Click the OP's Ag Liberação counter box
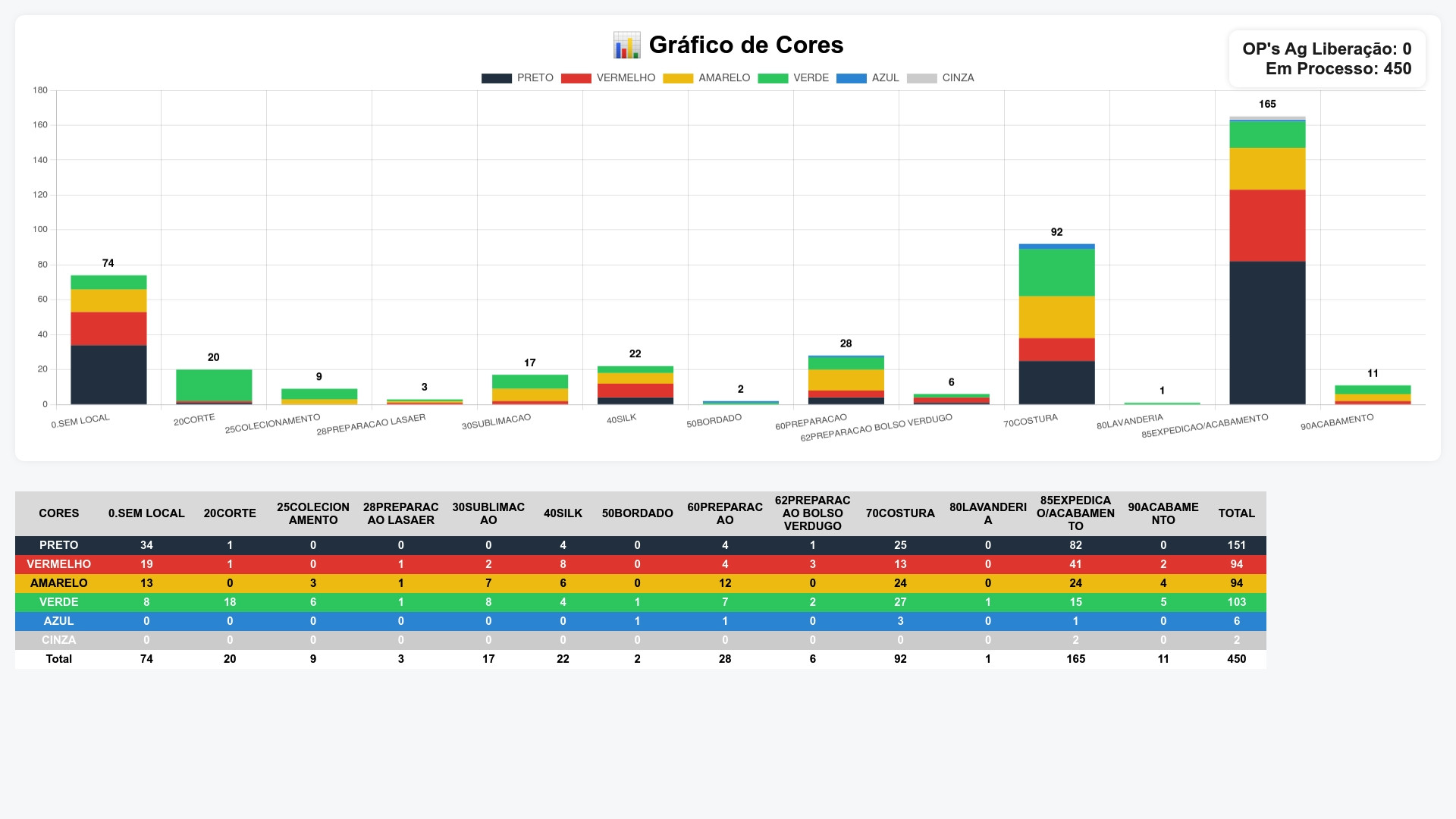The height and width of the screenshot is (819, 1456). pyautogui.click(x=1326, y=49)
